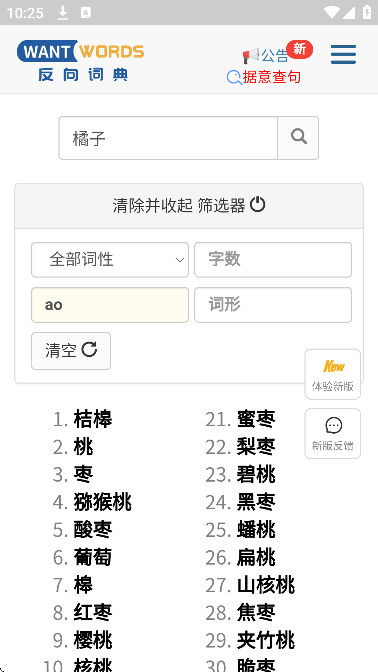The image size is (378, 672).
Task: Click the 清空 reset button
Action: (71, 351)
